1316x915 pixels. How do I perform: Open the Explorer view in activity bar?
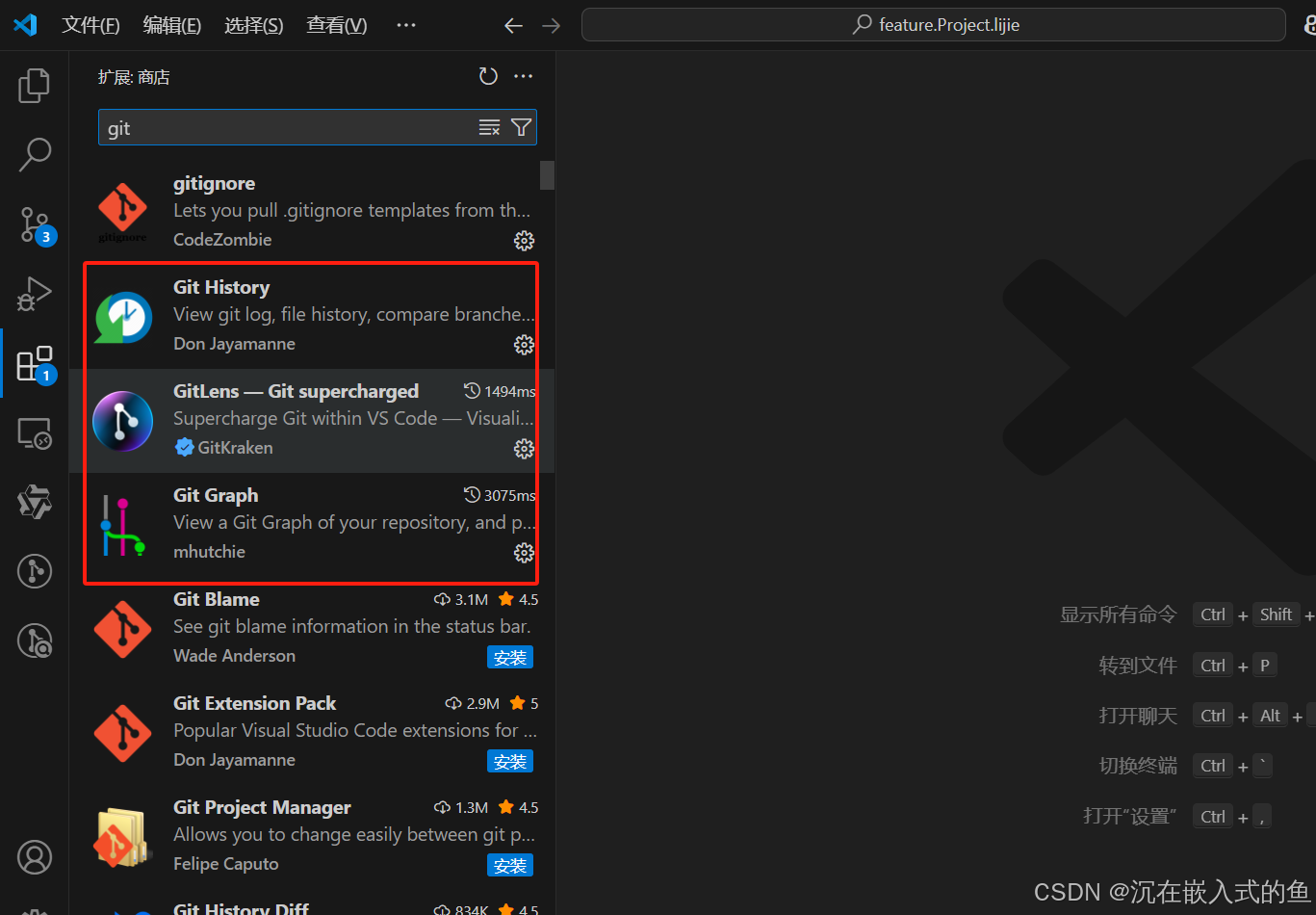(x=34, y=86)
